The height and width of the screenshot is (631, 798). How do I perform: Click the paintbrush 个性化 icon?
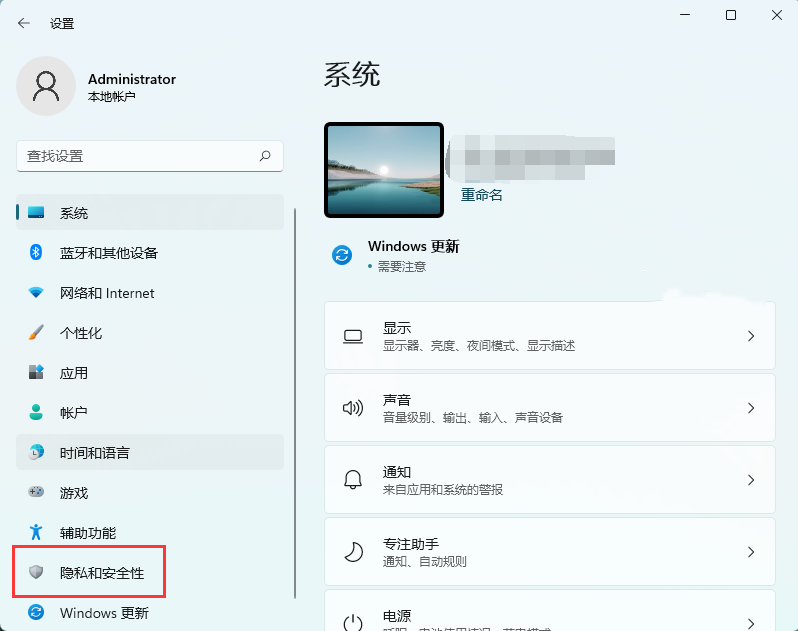[x=36, y=333]
